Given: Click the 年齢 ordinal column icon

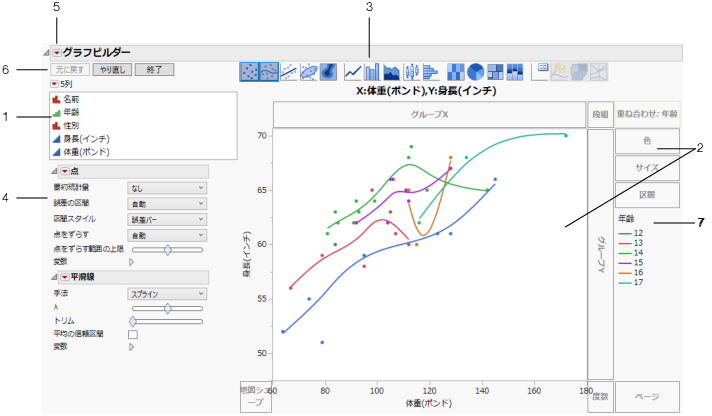Looking at the screenshot, I should (x=56, y=112).
